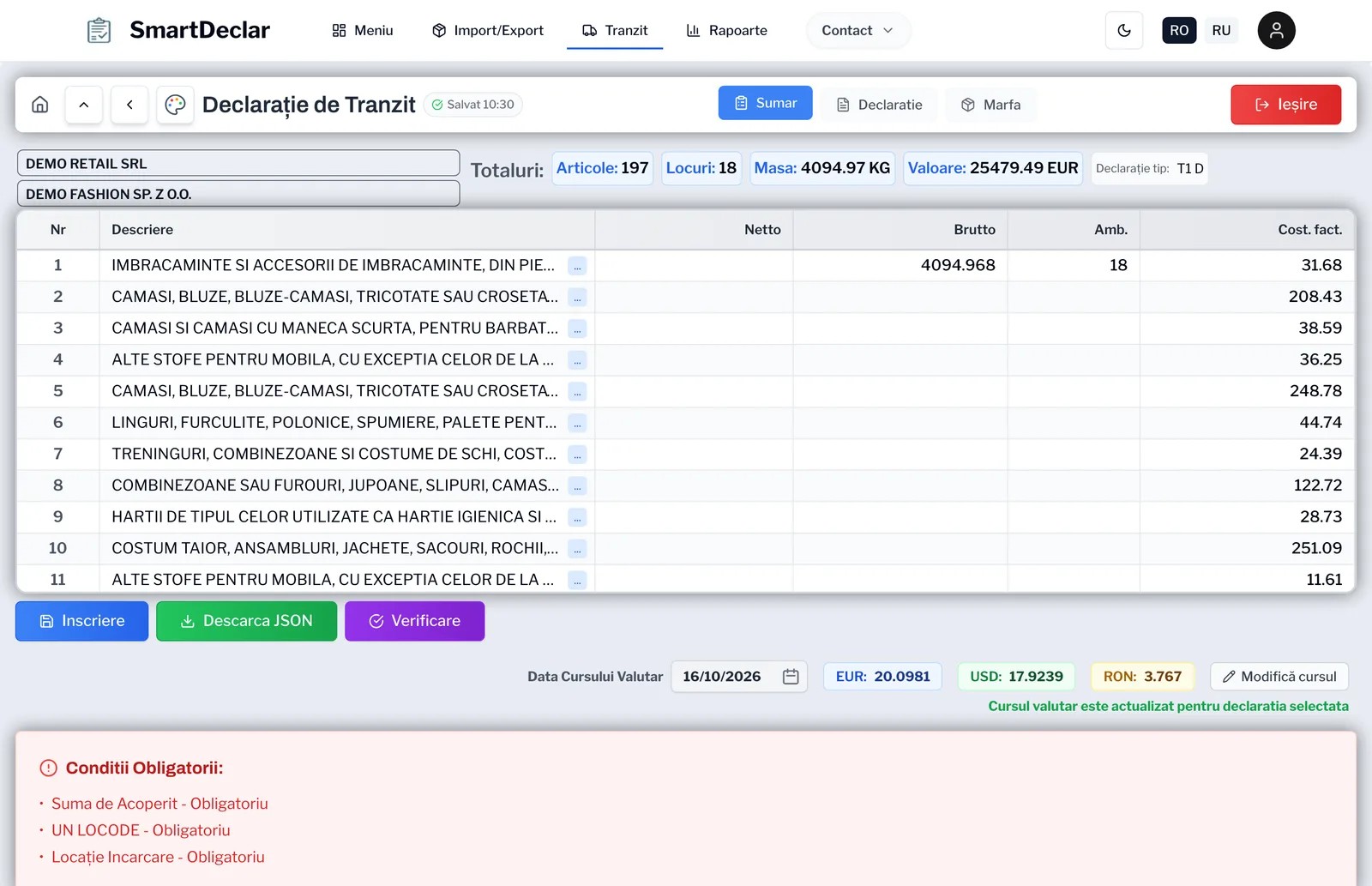Open the Rapoarte navigation item
This screenshot has width=1372, height=886.
pyautogui.click(x=726, y=31)
